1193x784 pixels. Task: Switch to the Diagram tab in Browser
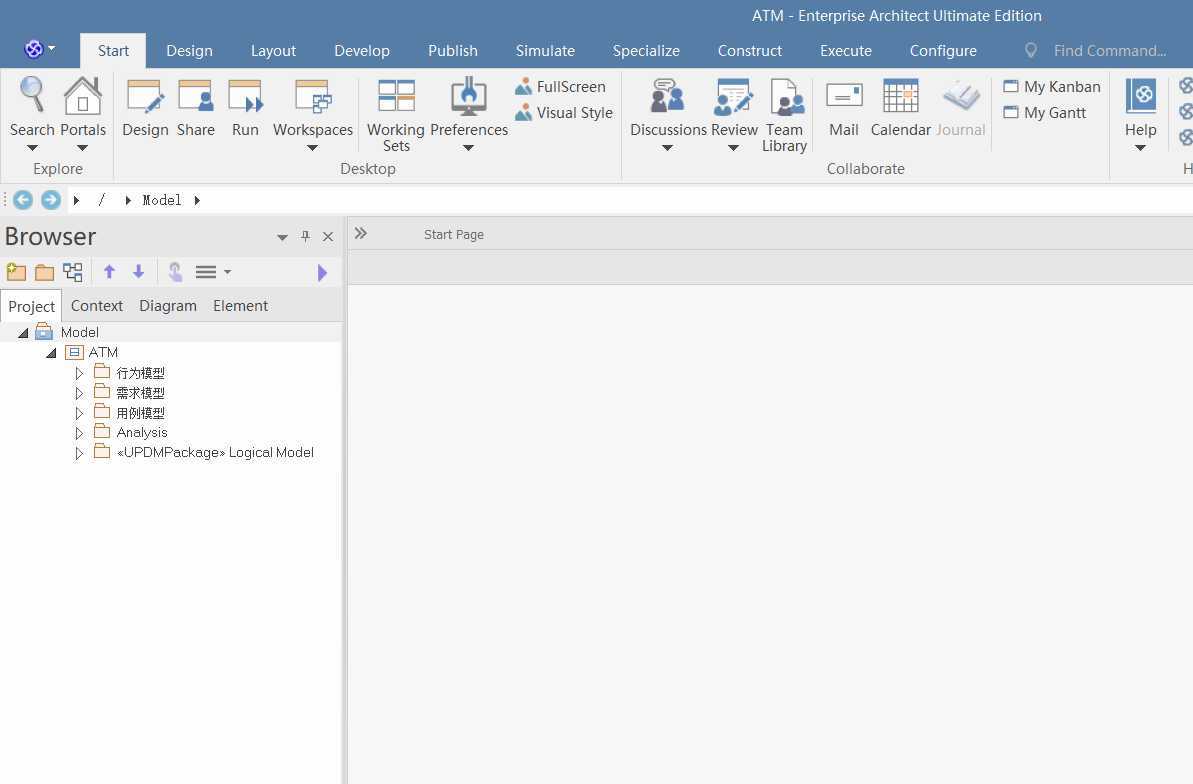point(167,306)
